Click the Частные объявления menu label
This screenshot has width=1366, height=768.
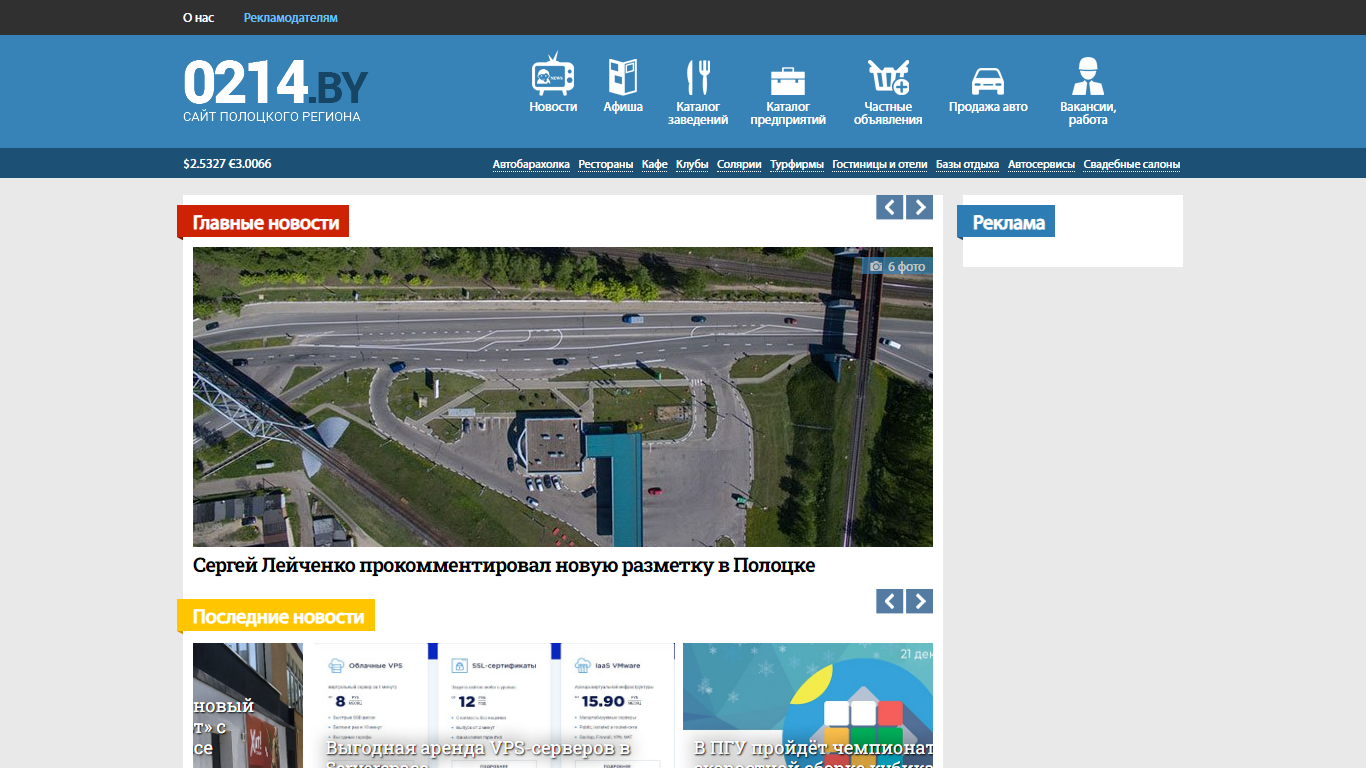click(888, 113)
